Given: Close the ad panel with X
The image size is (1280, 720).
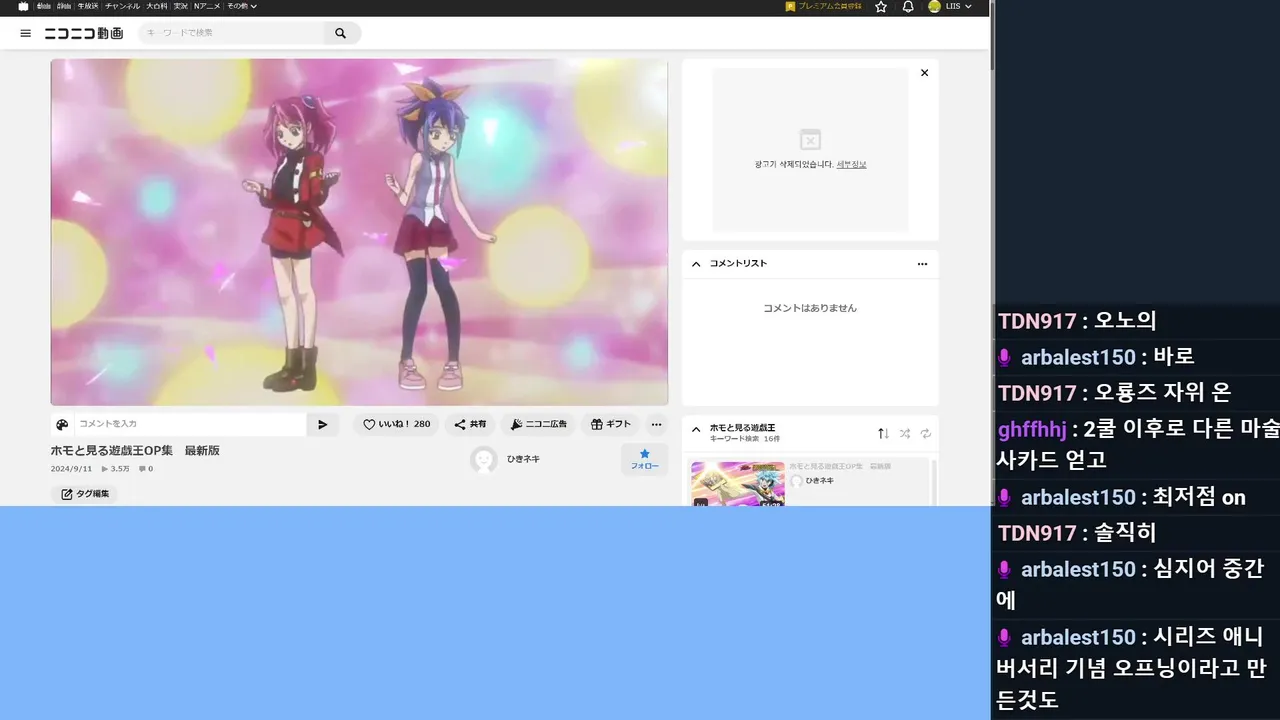Looking at the screenshot, I should pos(924,73).
